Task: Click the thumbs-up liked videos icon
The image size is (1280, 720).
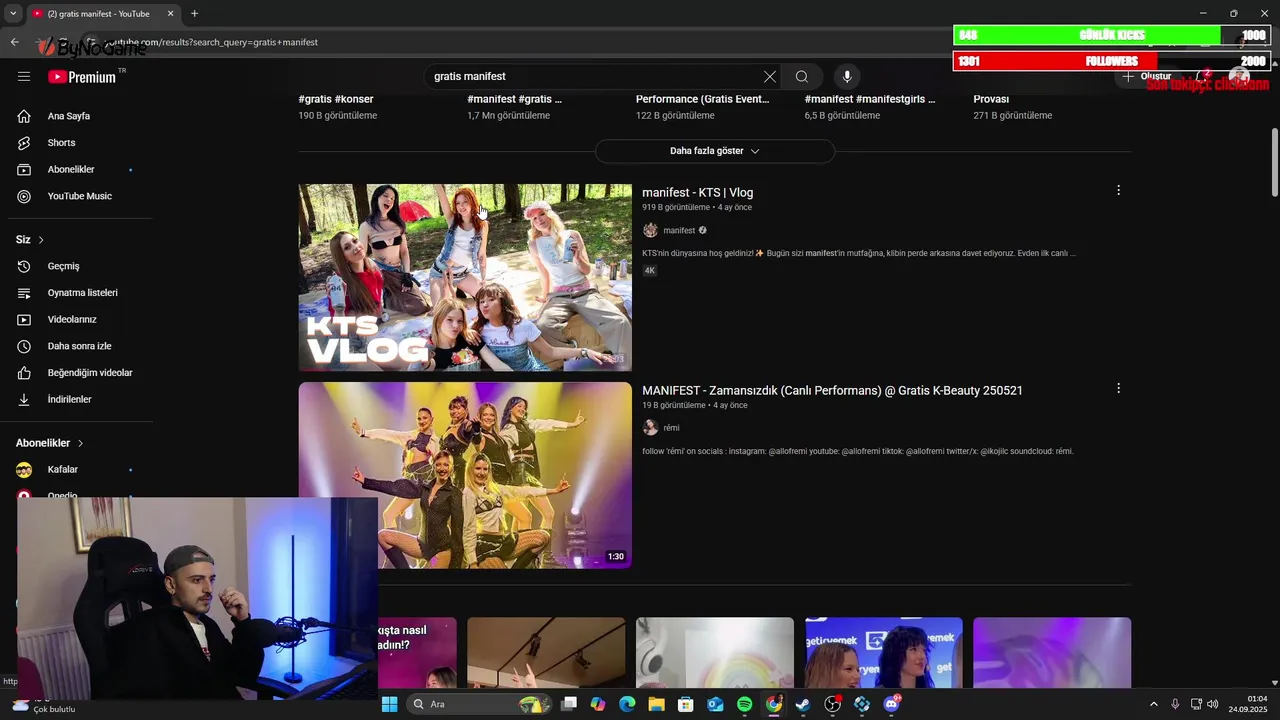Action: pos(24,373)
